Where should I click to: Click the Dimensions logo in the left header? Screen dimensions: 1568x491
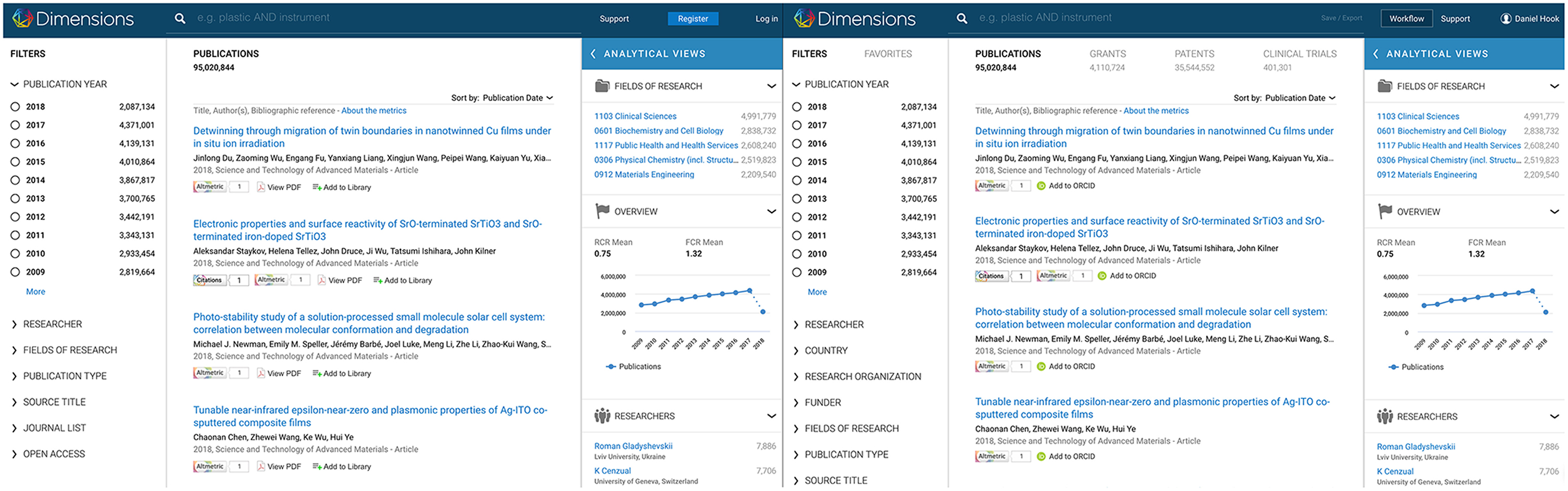point(72,19)
